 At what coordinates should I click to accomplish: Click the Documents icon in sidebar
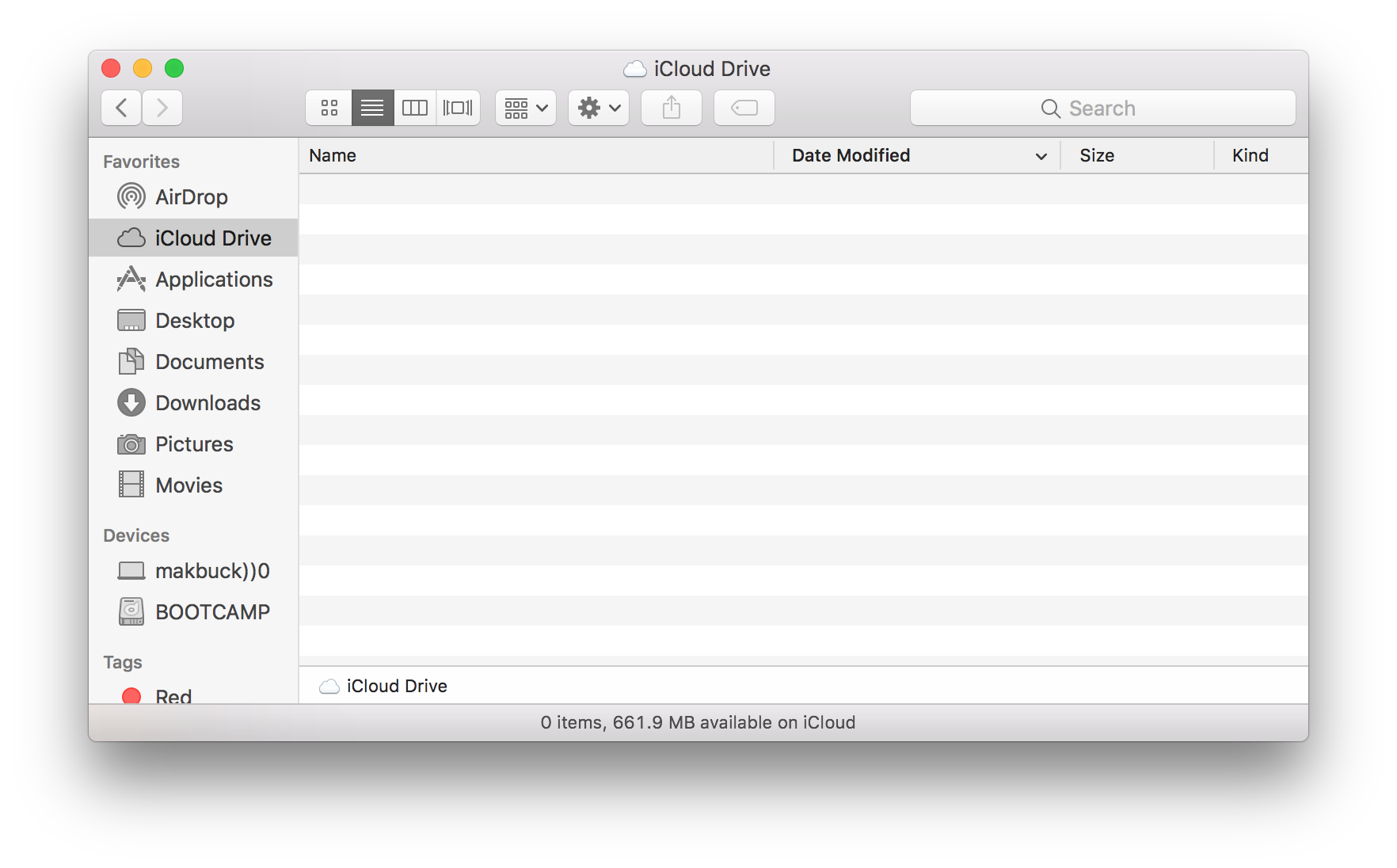[131, 361]
